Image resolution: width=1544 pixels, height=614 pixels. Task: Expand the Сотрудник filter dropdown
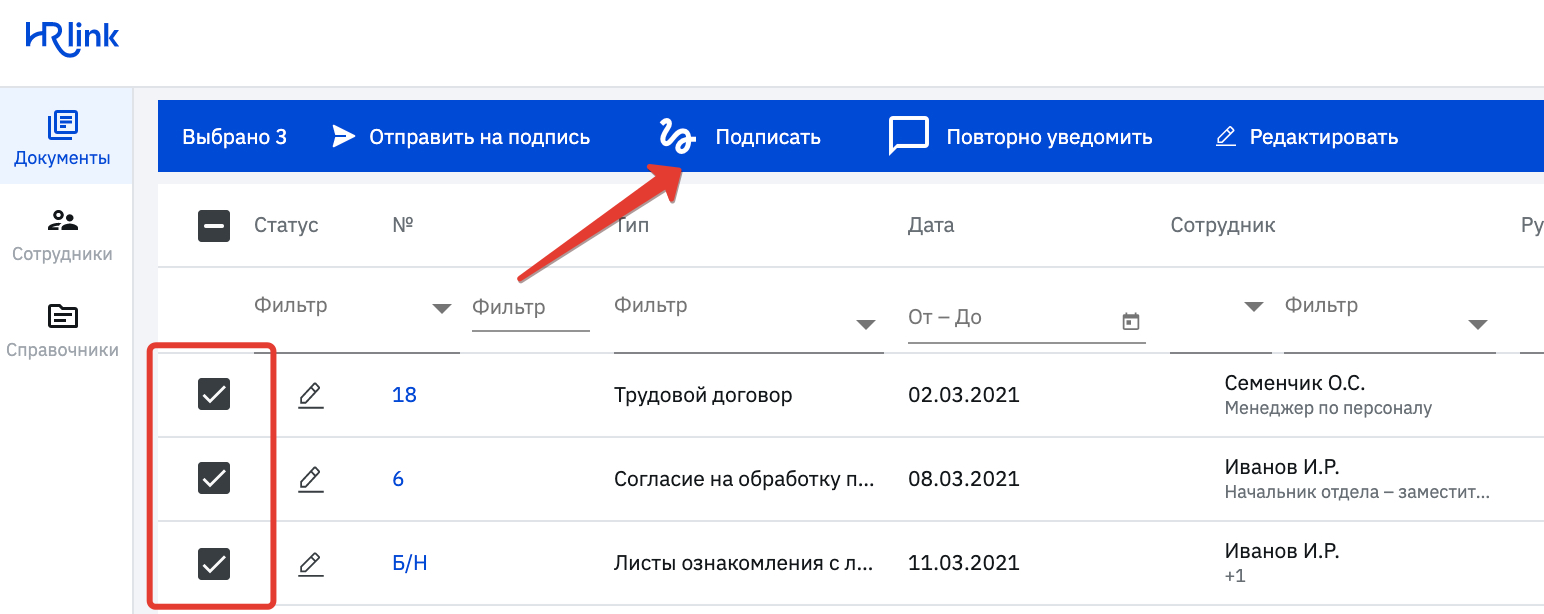pos(1479,323)
